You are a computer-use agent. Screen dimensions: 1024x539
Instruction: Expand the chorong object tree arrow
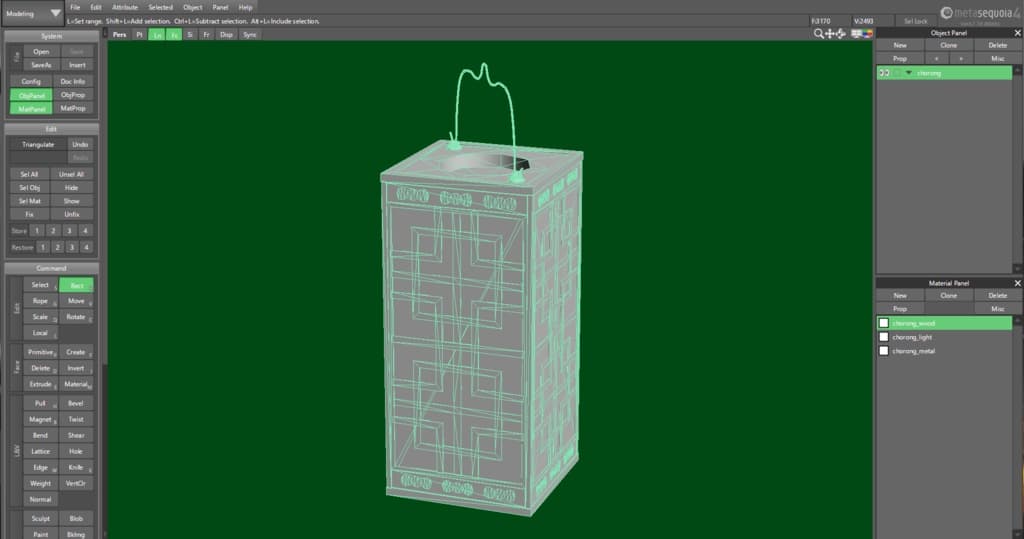tap(908, 73)
